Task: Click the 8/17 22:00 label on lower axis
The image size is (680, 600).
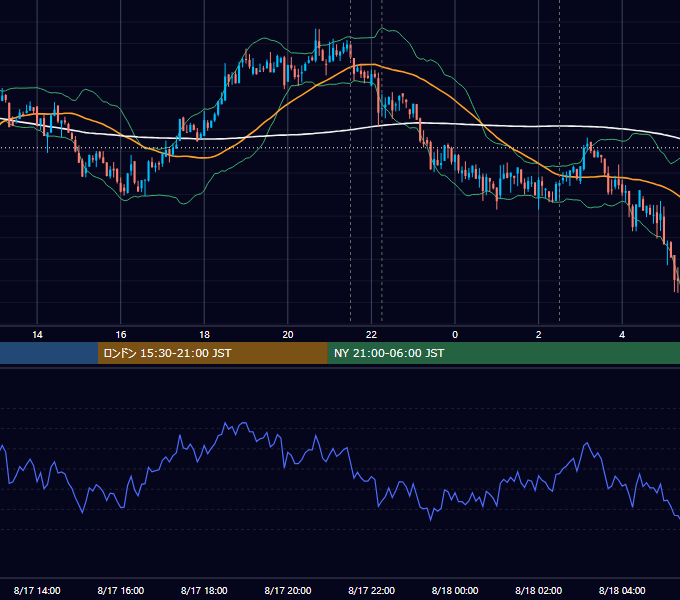Action: point(372,590)
